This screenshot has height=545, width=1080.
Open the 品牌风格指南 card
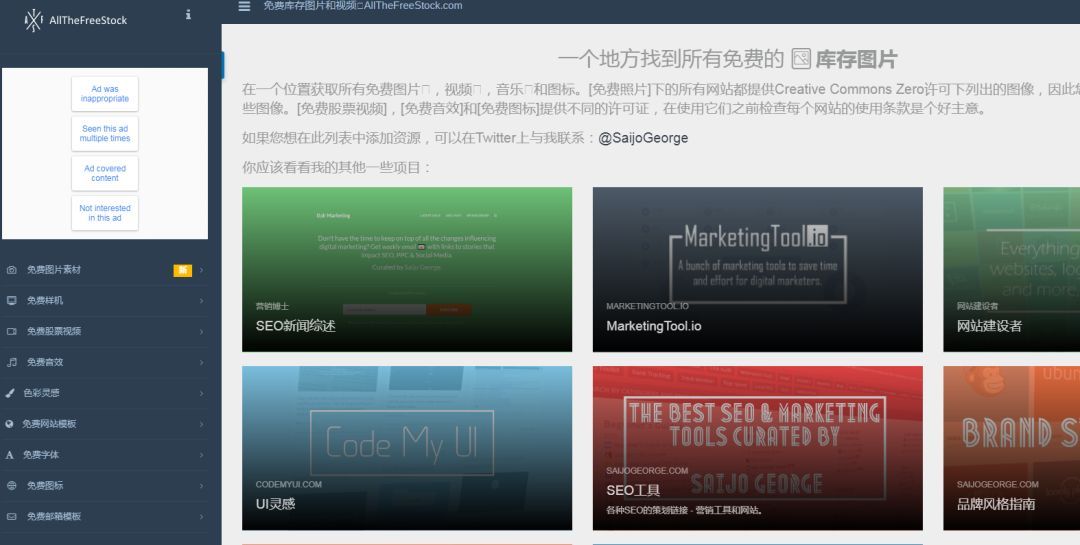click(x=1012, y=448)
